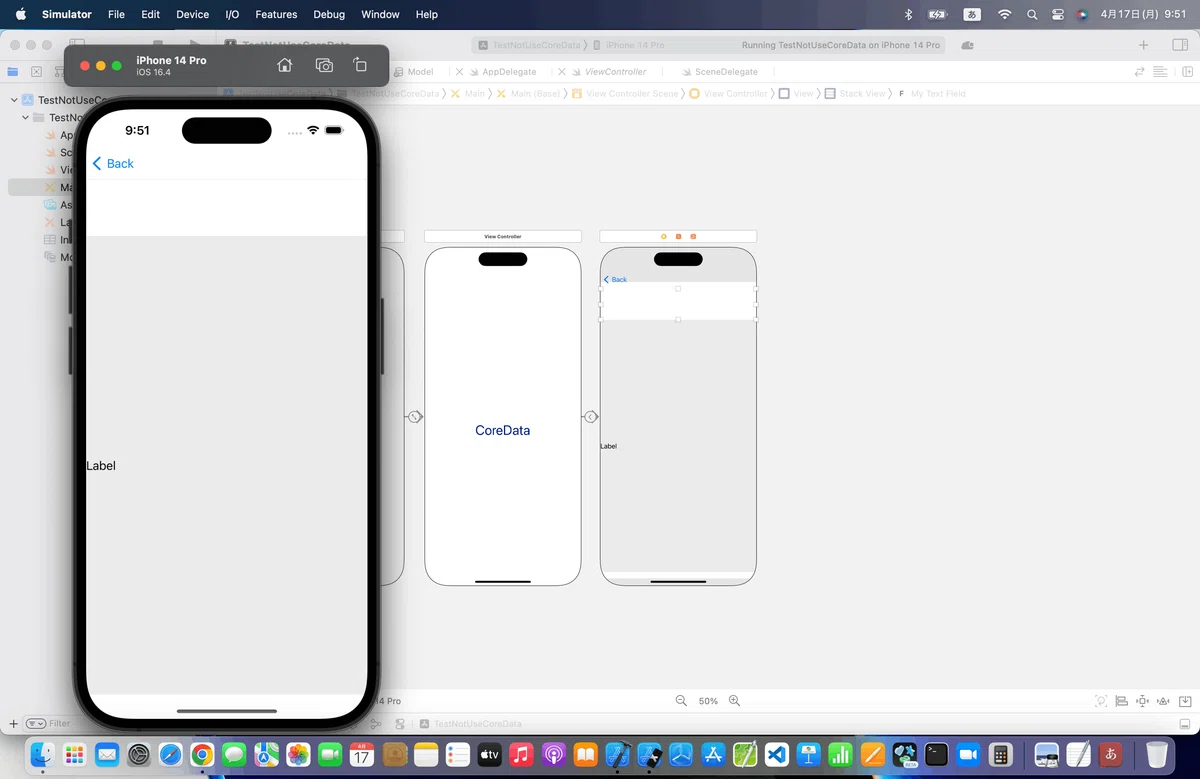Zoom in the storyboard canvas
This screenshot has height=779, width=1200.
(734, 701)
